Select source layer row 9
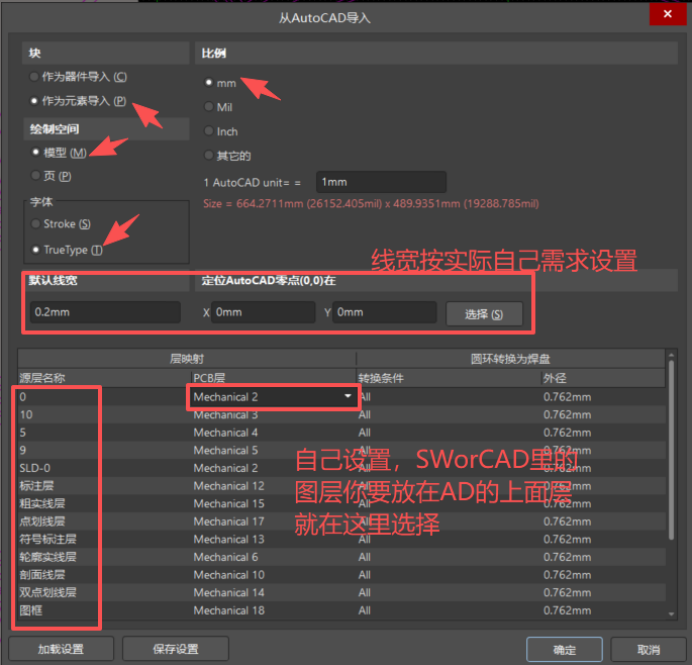Image resolution: width=692 pixels, height=665 pixels. (23, 450)
